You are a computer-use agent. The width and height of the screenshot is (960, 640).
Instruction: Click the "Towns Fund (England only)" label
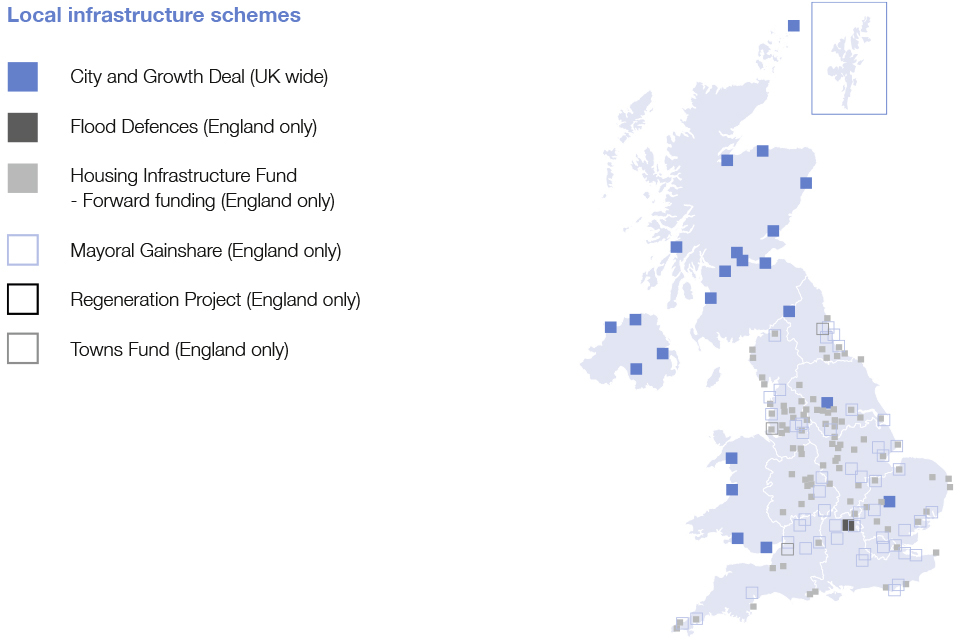coord(179,349)
